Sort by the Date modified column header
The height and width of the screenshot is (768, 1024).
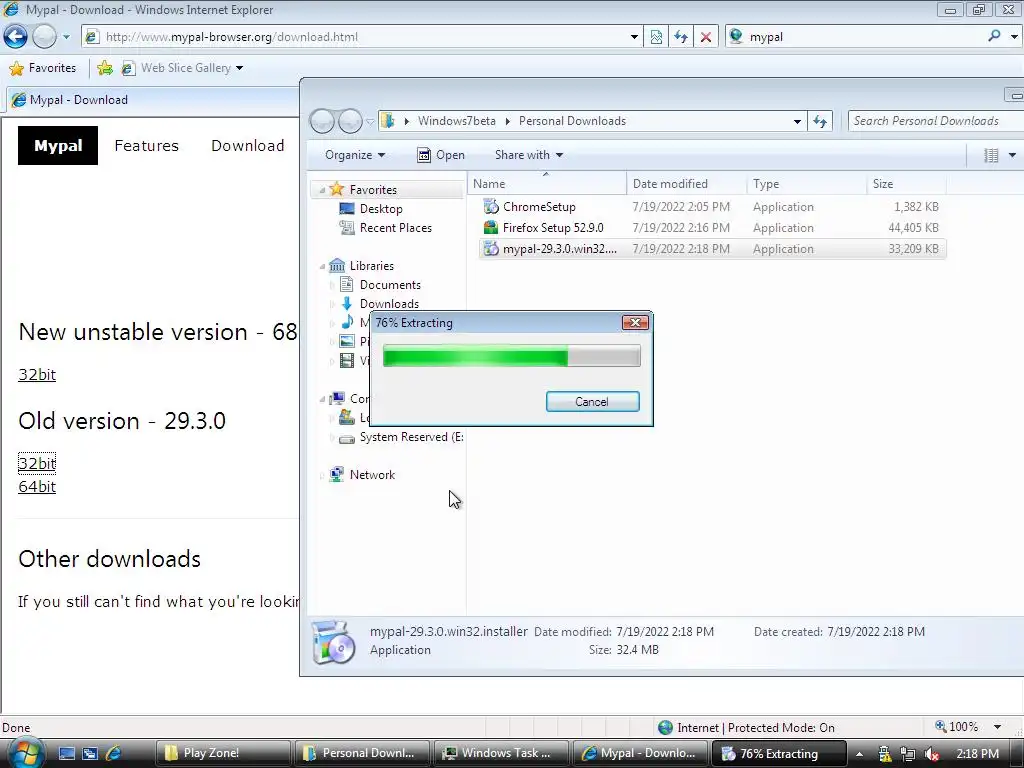[x=686, y=184]
